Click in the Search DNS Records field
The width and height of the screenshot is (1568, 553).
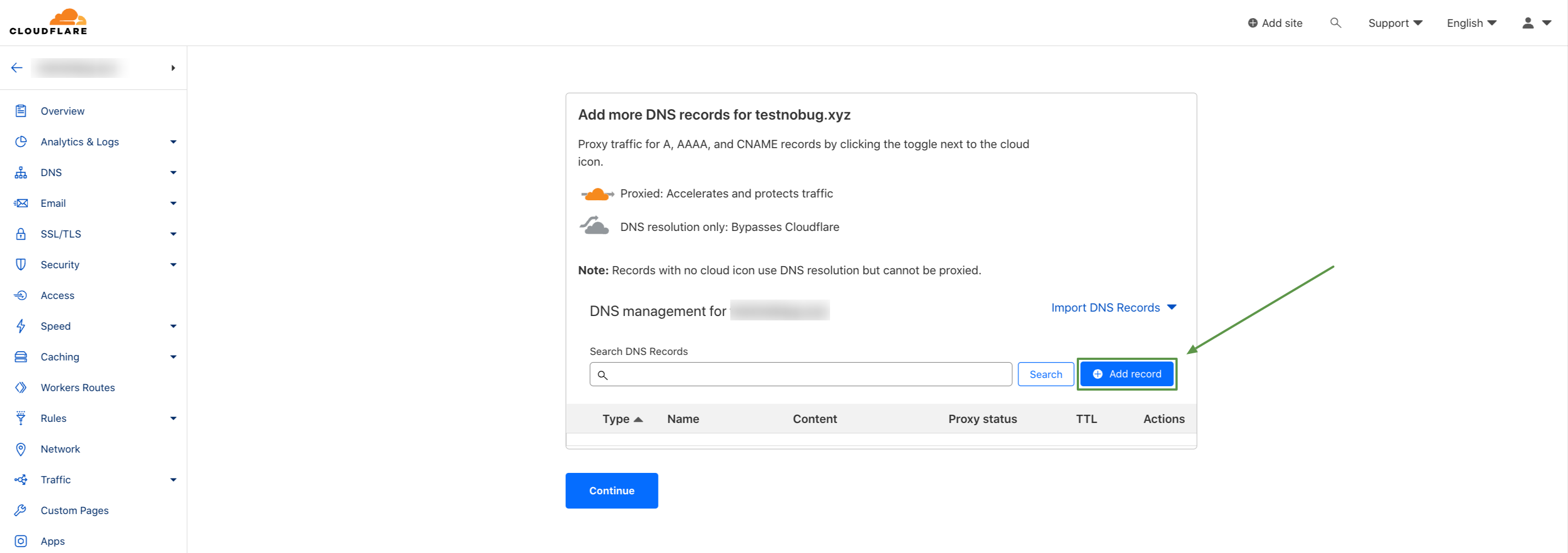click(800, 374)
